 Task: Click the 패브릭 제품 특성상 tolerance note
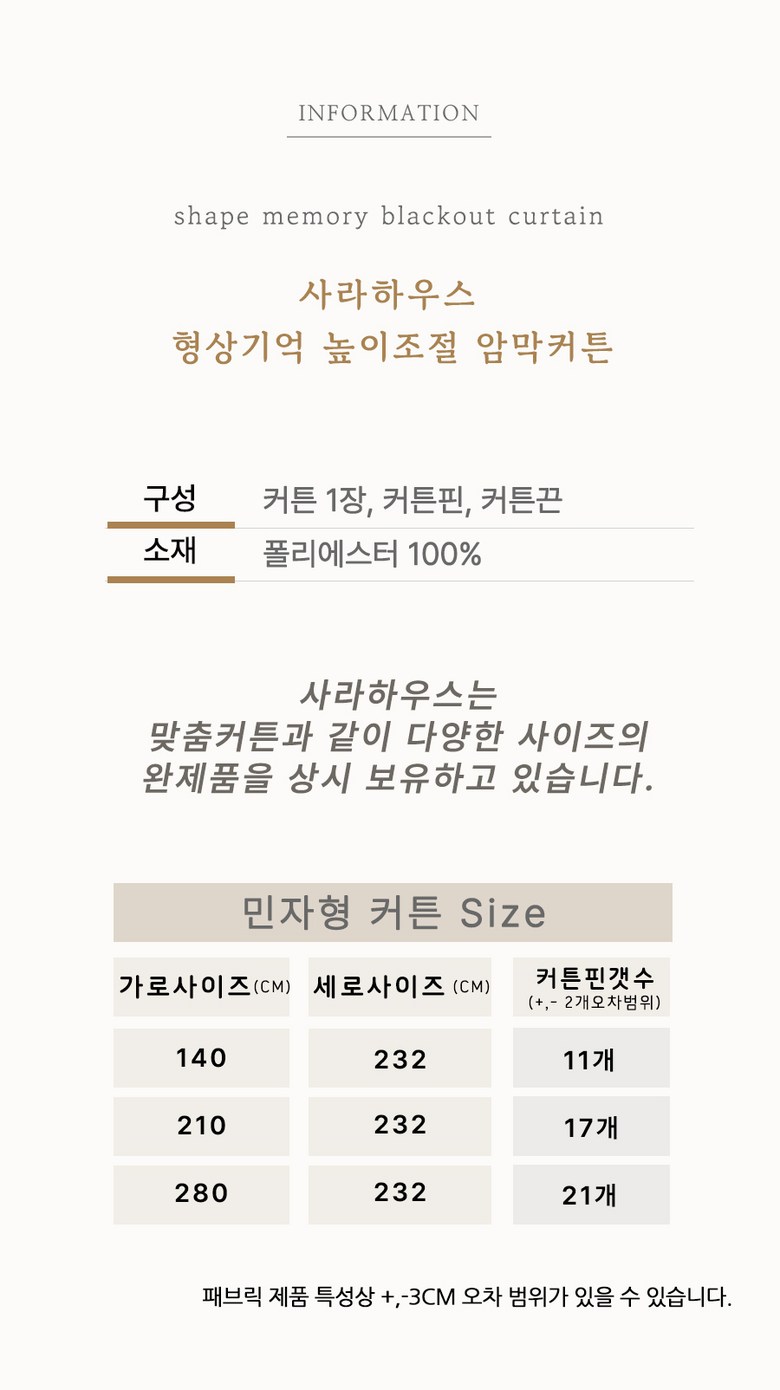tap(466, 1298)
